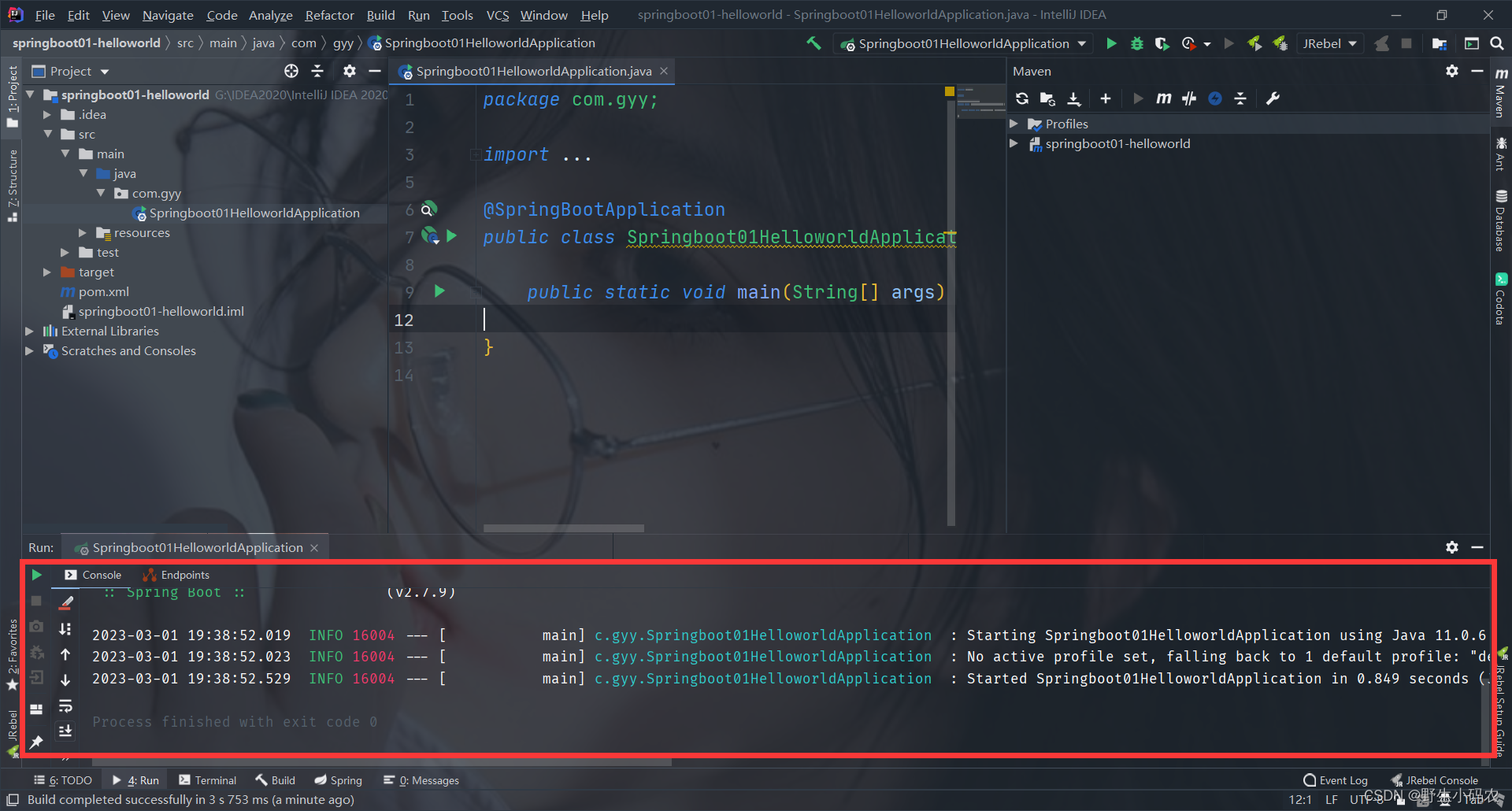
Task: Click Restore Layout icon in Run panel
Action: [x=36, y=709]
